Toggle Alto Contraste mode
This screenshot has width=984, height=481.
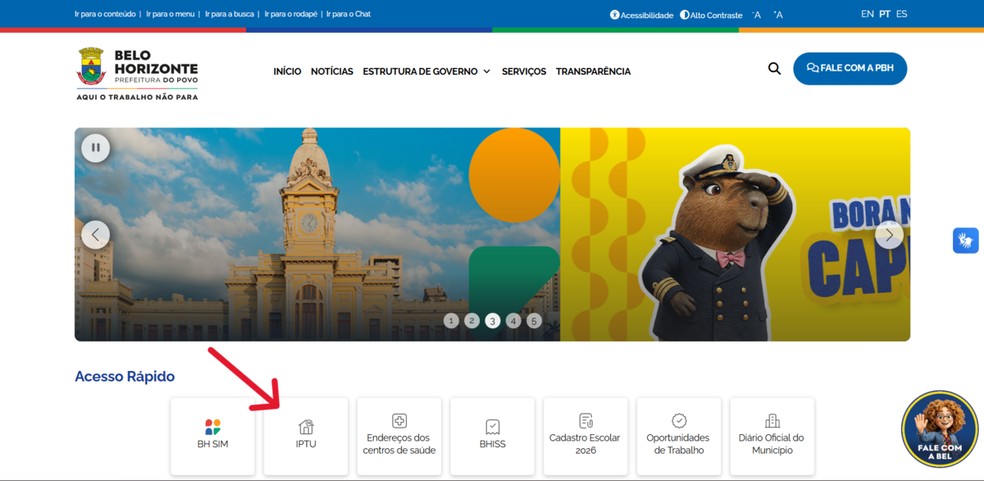711,15
